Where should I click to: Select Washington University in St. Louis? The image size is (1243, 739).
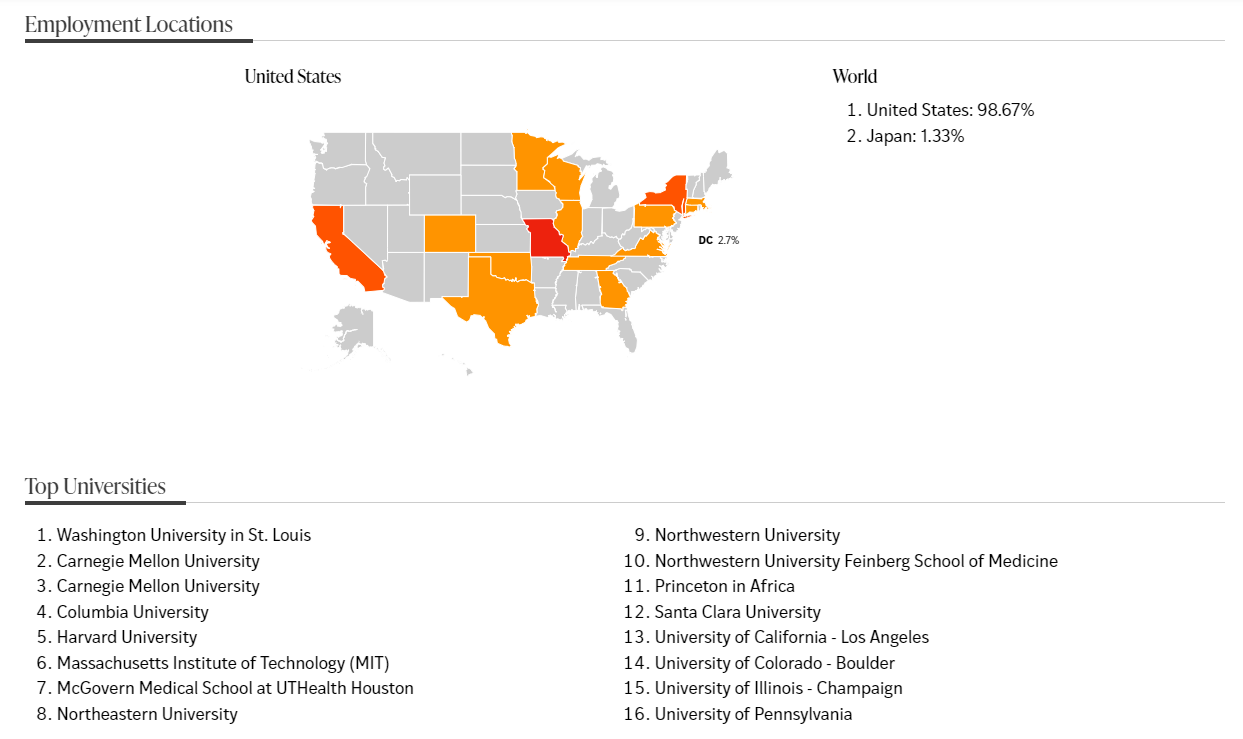click(184, 535)
